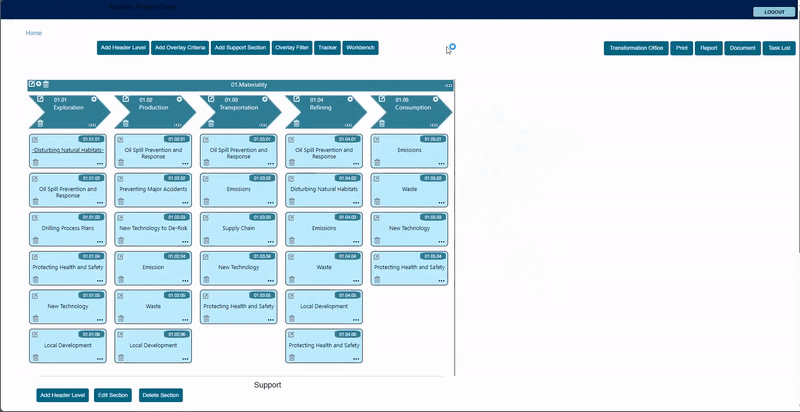The width and height of the screenshot is (800, 412).
Task: Open more menu on card 01.02.04 Emission
Action: (x=185, y=281)
